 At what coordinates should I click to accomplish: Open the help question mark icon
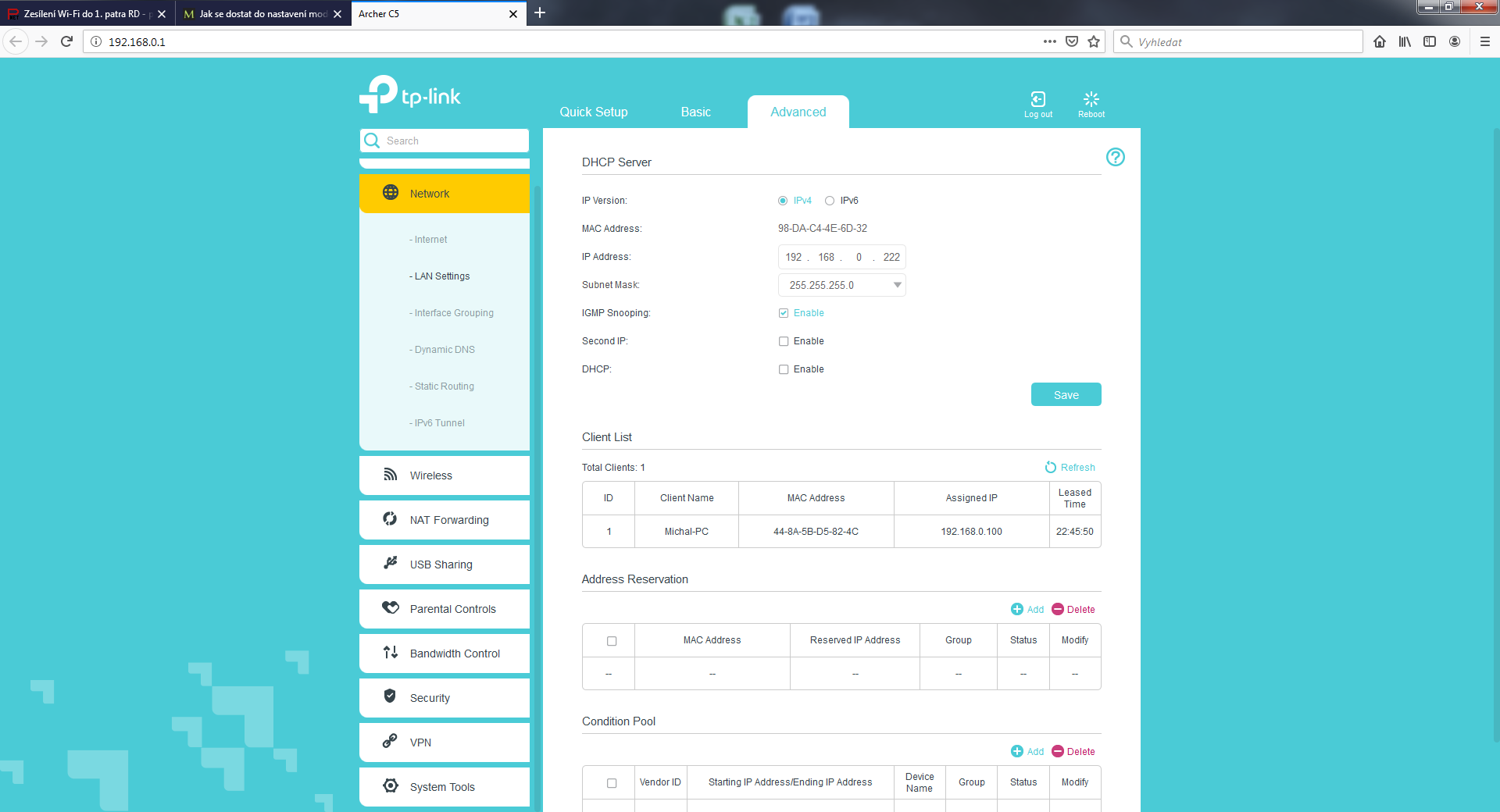(1116, 157)
